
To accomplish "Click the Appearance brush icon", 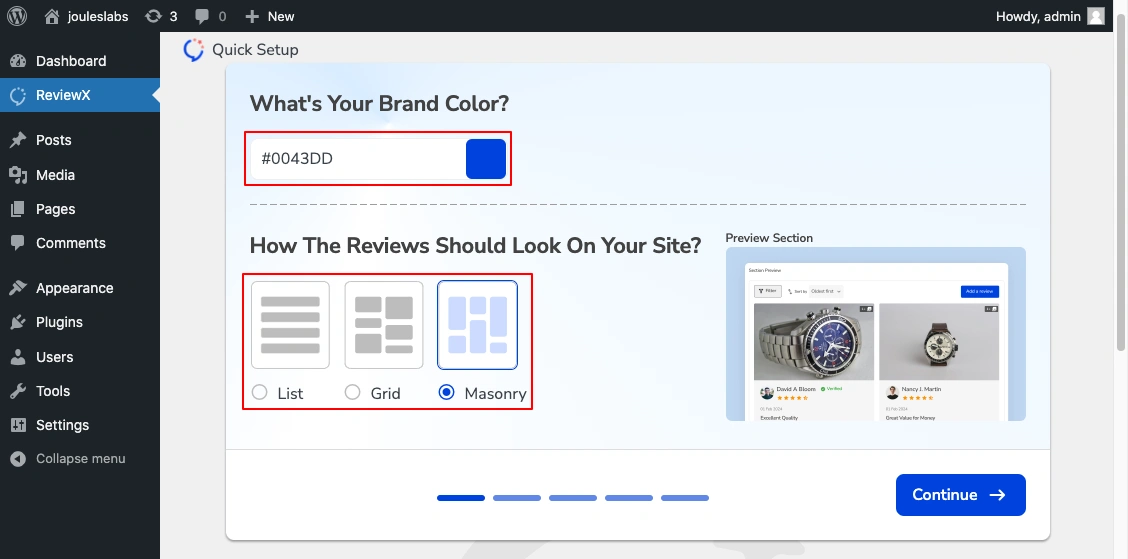I will click(x=18, y=288).
